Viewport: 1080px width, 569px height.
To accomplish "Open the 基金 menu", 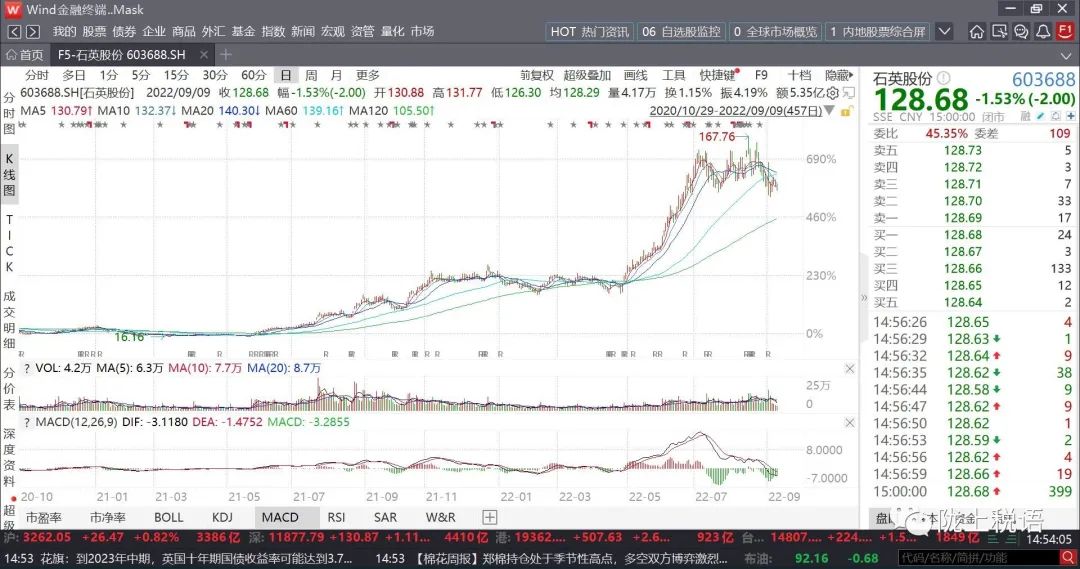I will coord(243,32).
